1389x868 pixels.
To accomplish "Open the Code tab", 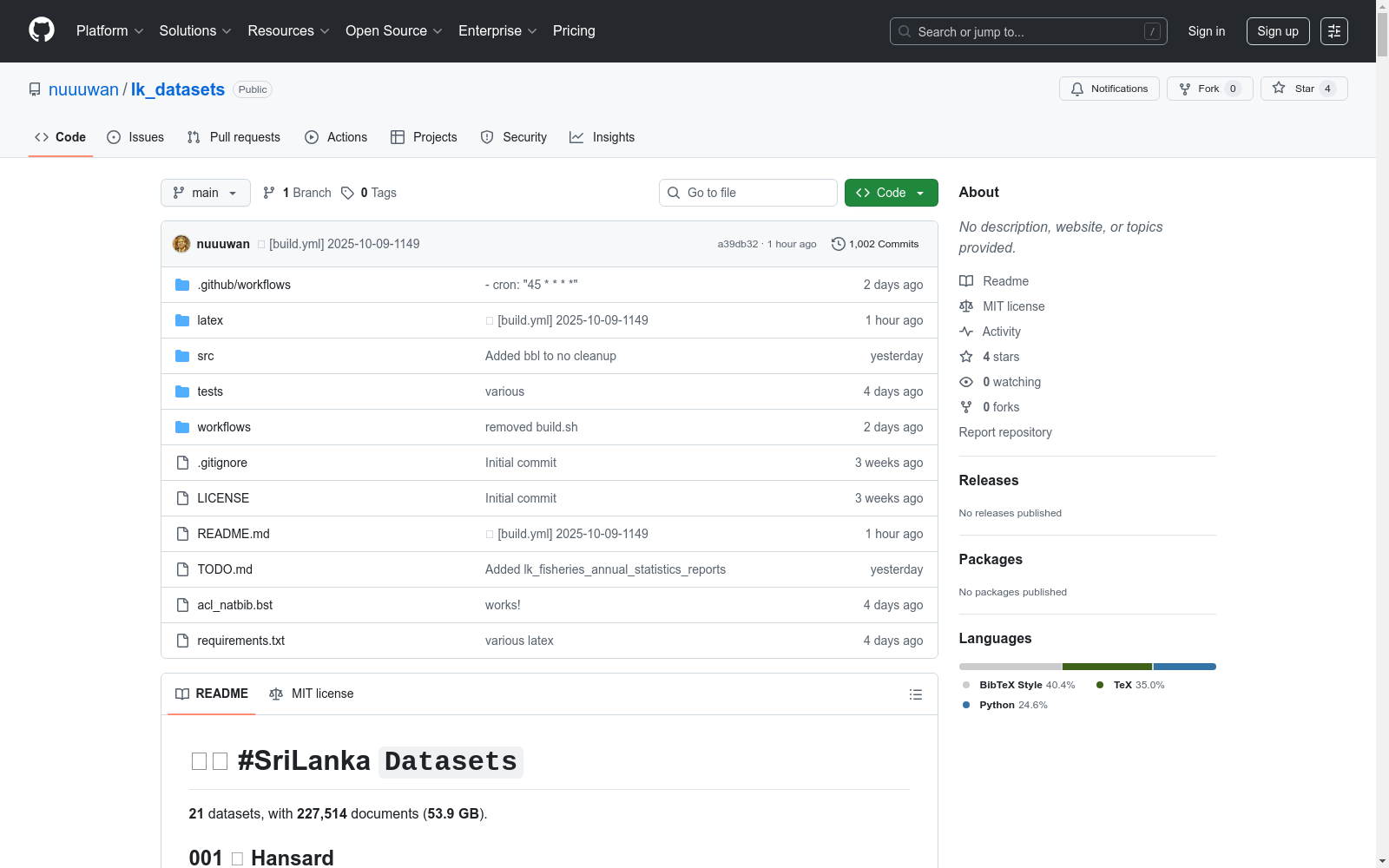I will [61, 137].
